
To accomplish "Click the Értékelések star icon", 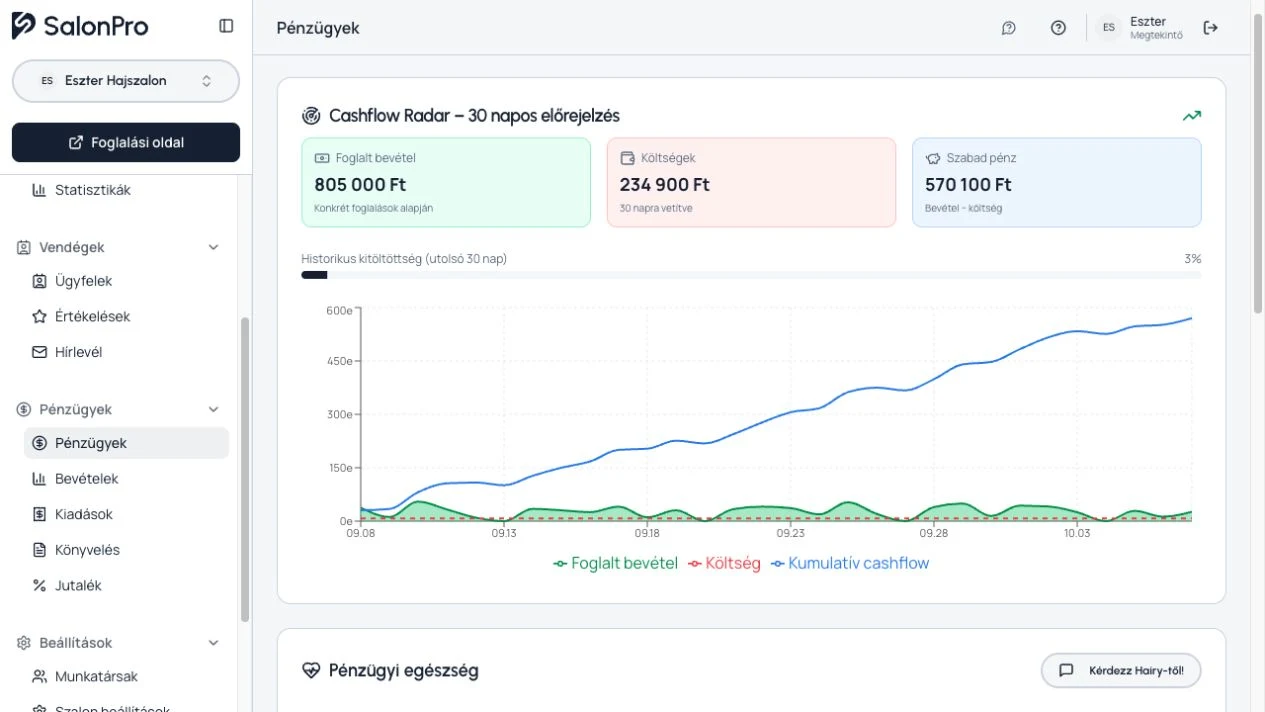I will [x=39, y=316].
